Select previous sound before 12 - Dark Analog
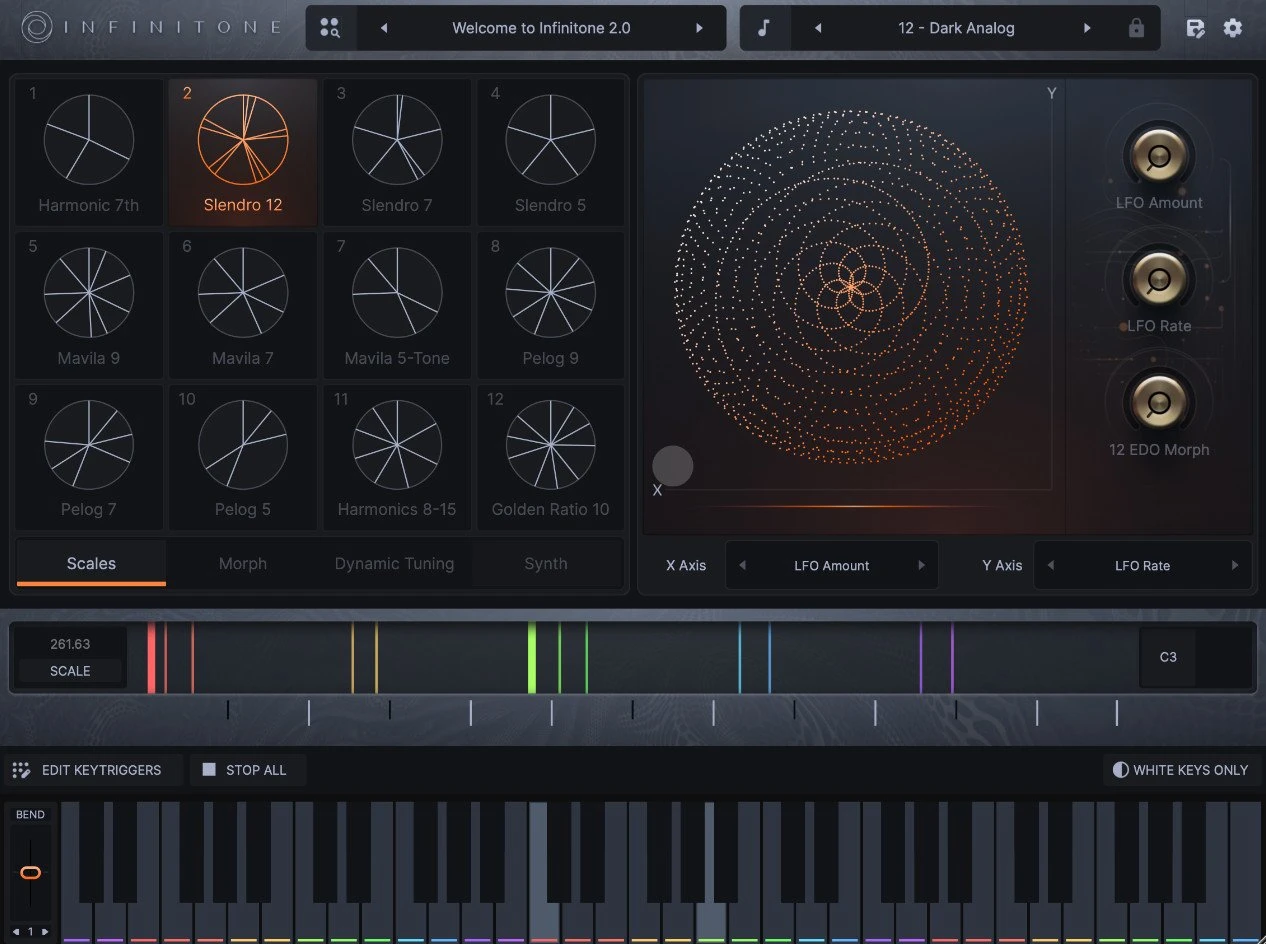 [818, 28]
